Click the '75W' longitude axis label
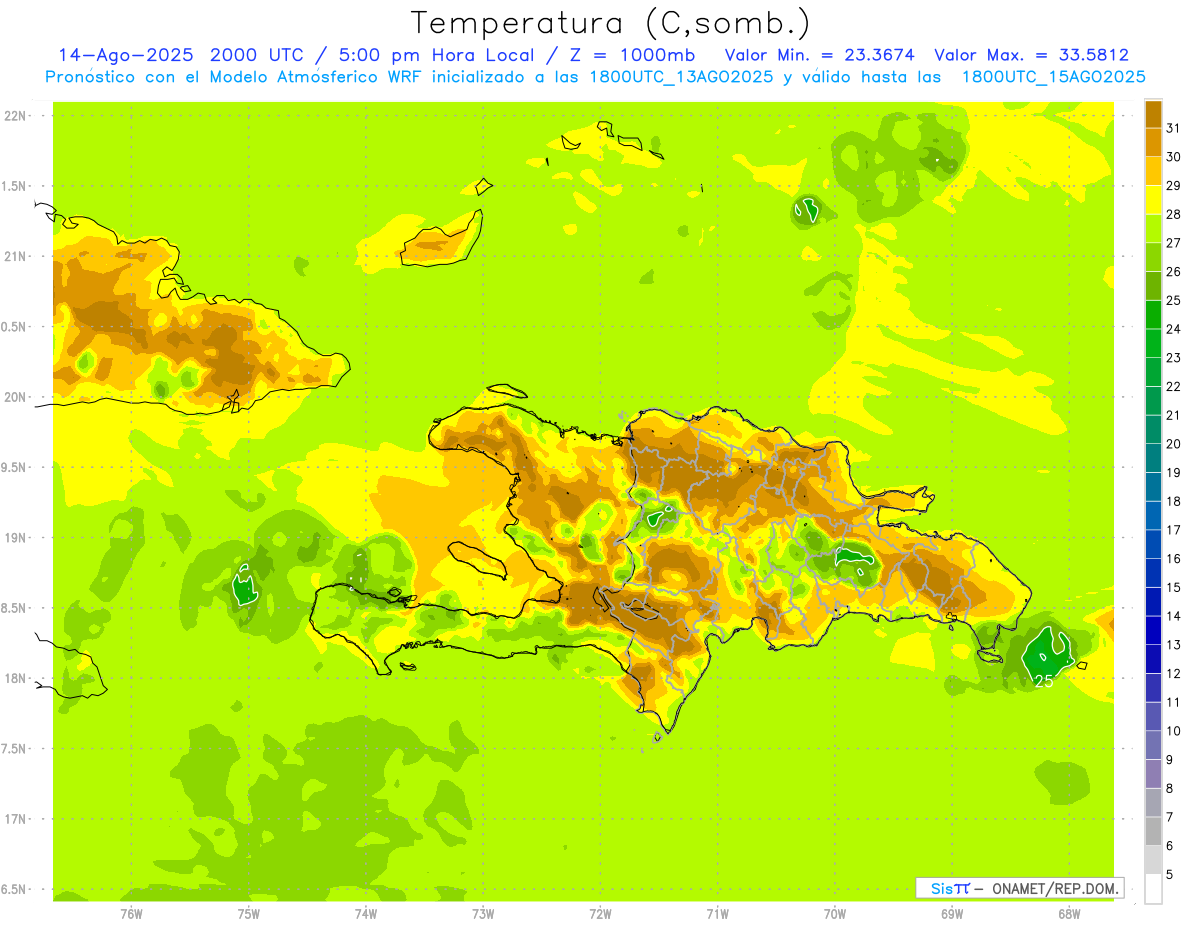Image resolution: width=1200 pixels, height=927 pixels. click(x=248, y=913)
